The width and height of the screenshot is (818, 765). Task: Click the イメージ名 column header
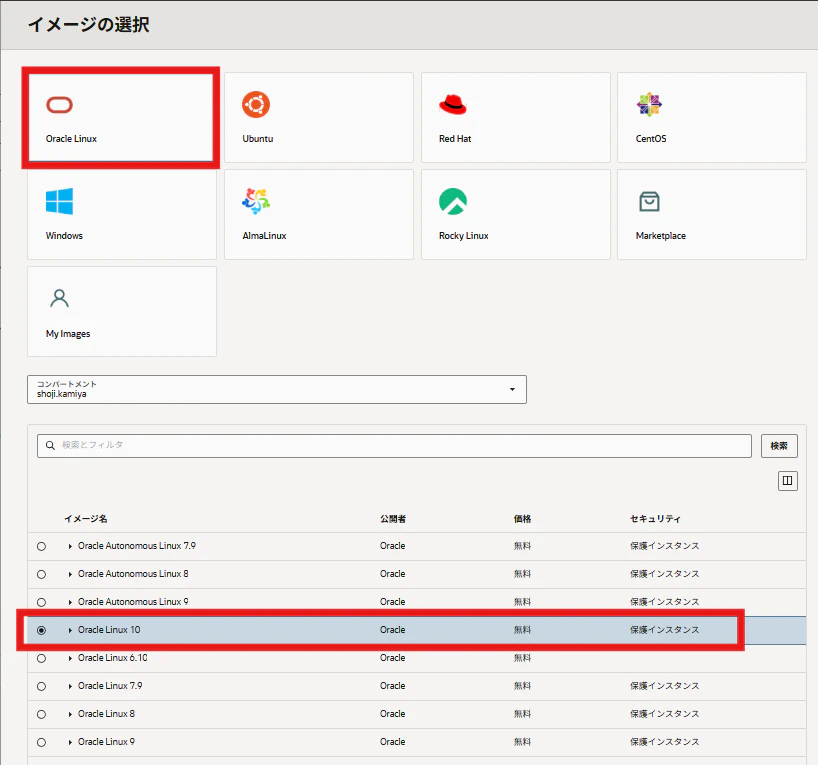tap(86, 519)
